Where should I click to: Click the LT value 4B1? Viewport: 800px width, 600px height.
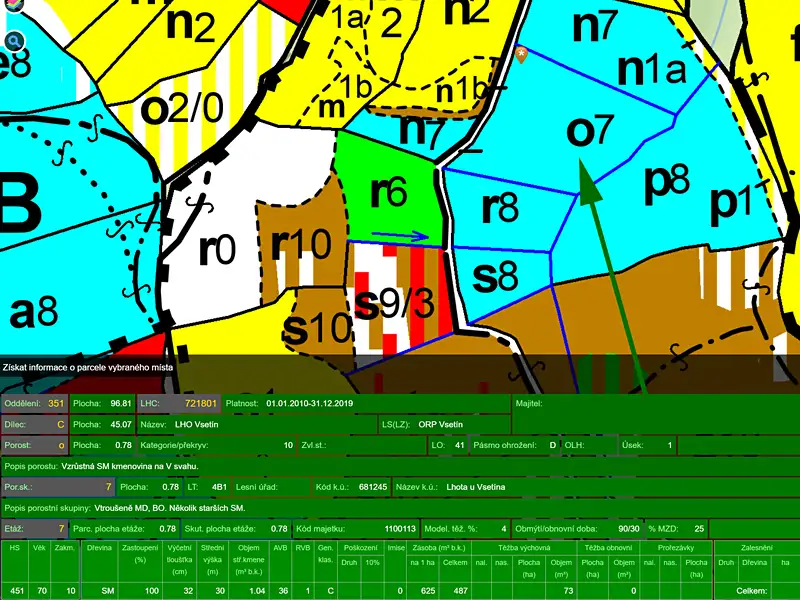coord(219,487)
